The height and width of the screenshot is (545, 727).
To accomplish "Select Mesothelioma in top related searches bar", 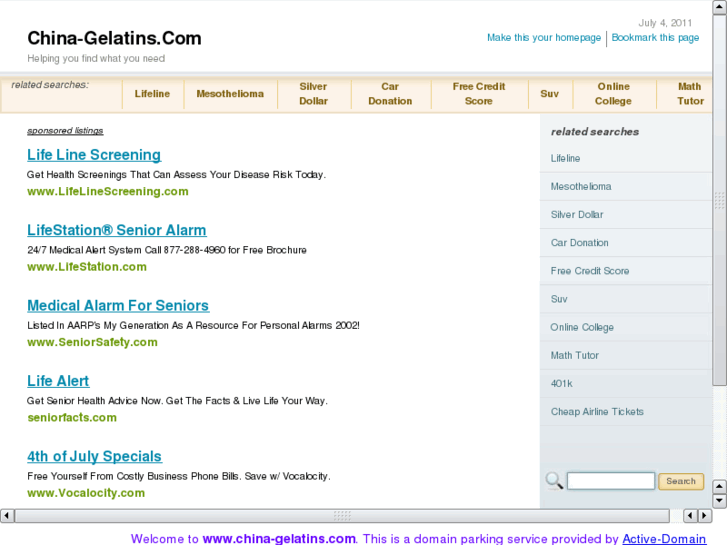I will 230,94.
